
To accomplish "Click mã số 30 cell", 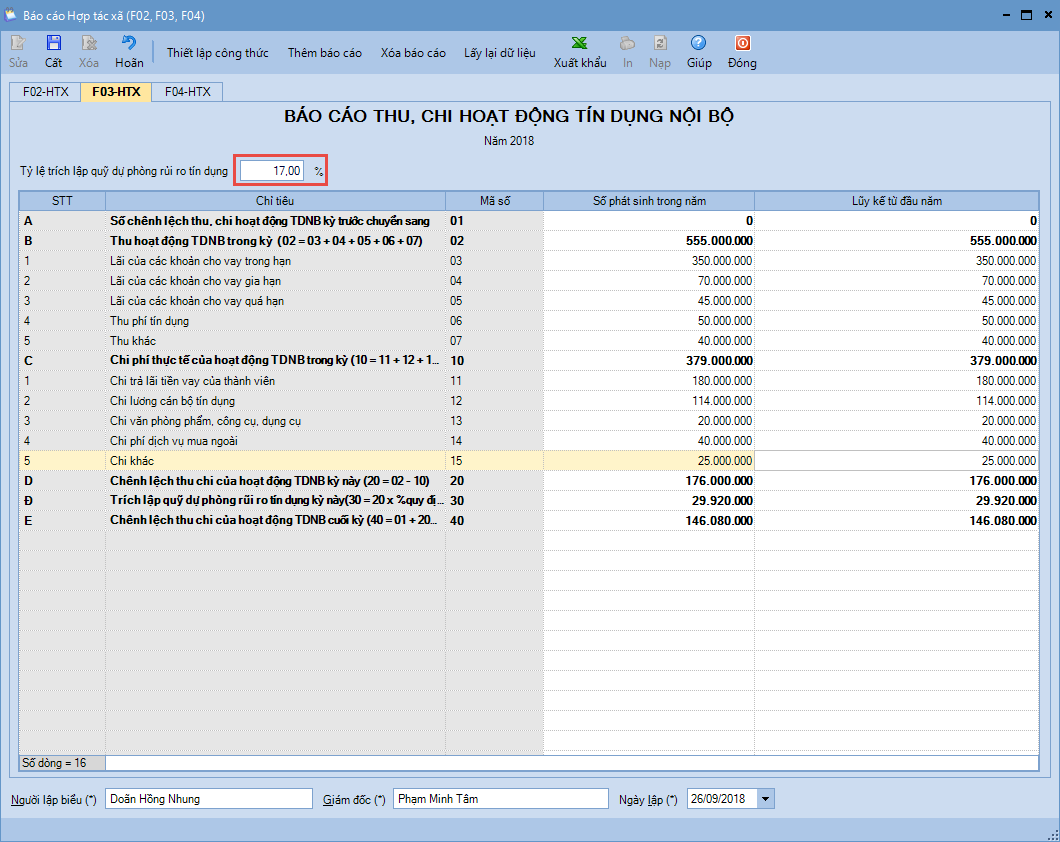I will [x=494, y=501].
